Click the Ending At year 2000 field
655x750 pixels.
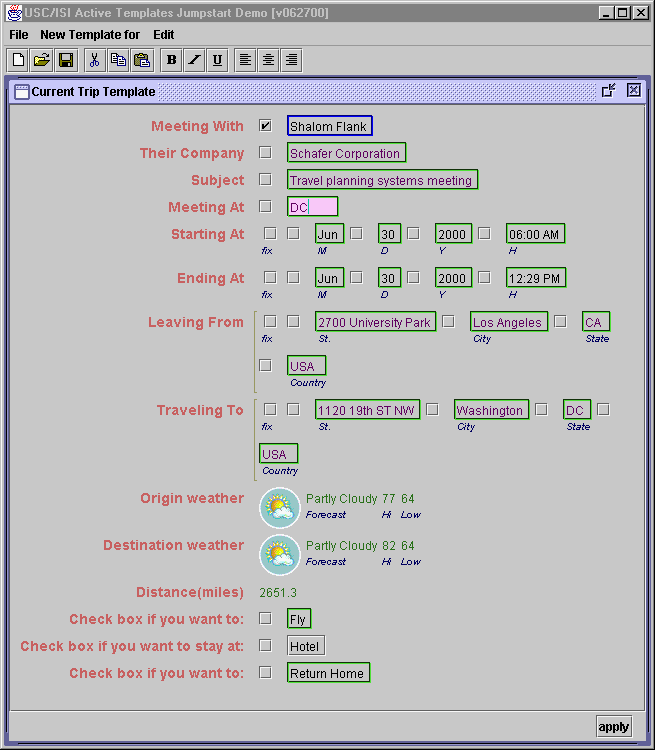click(x=453, y=277)
